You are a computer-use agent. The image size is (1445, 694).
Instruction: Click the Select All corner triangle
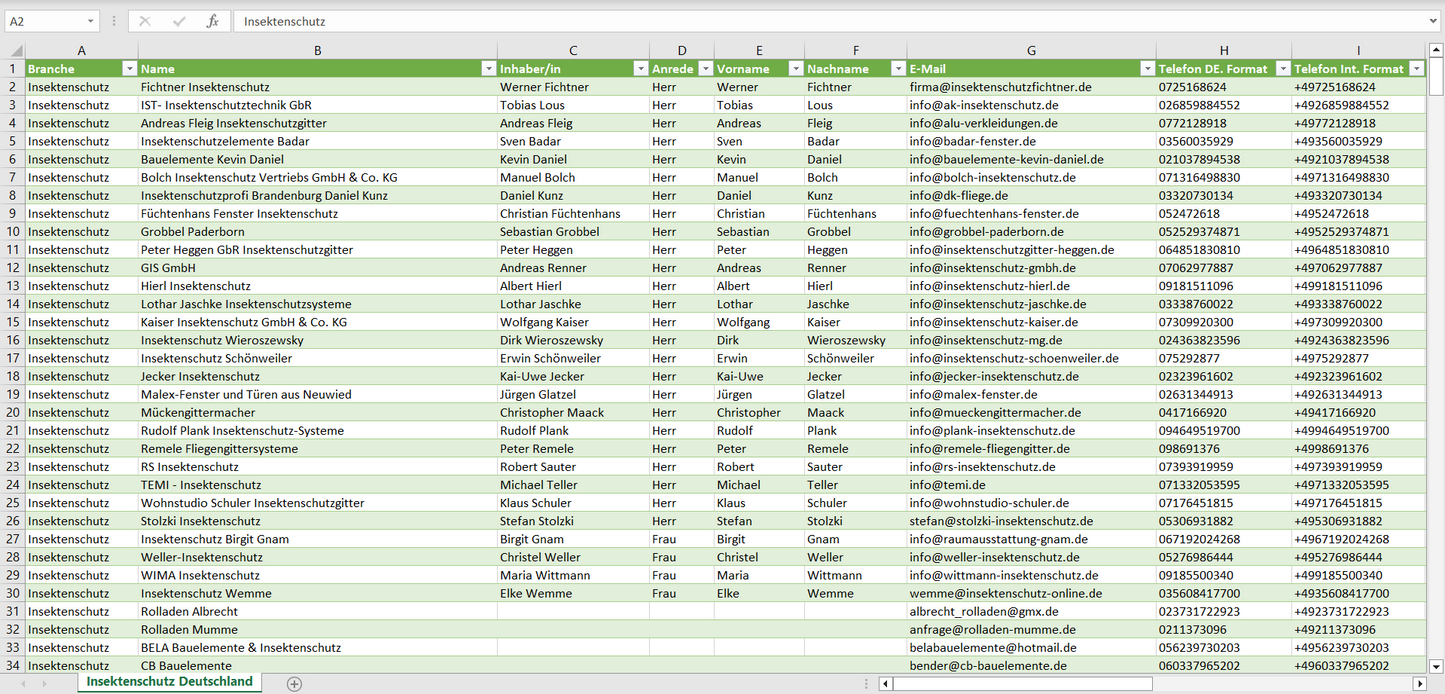pyautogui.click(x=13, y=51)
